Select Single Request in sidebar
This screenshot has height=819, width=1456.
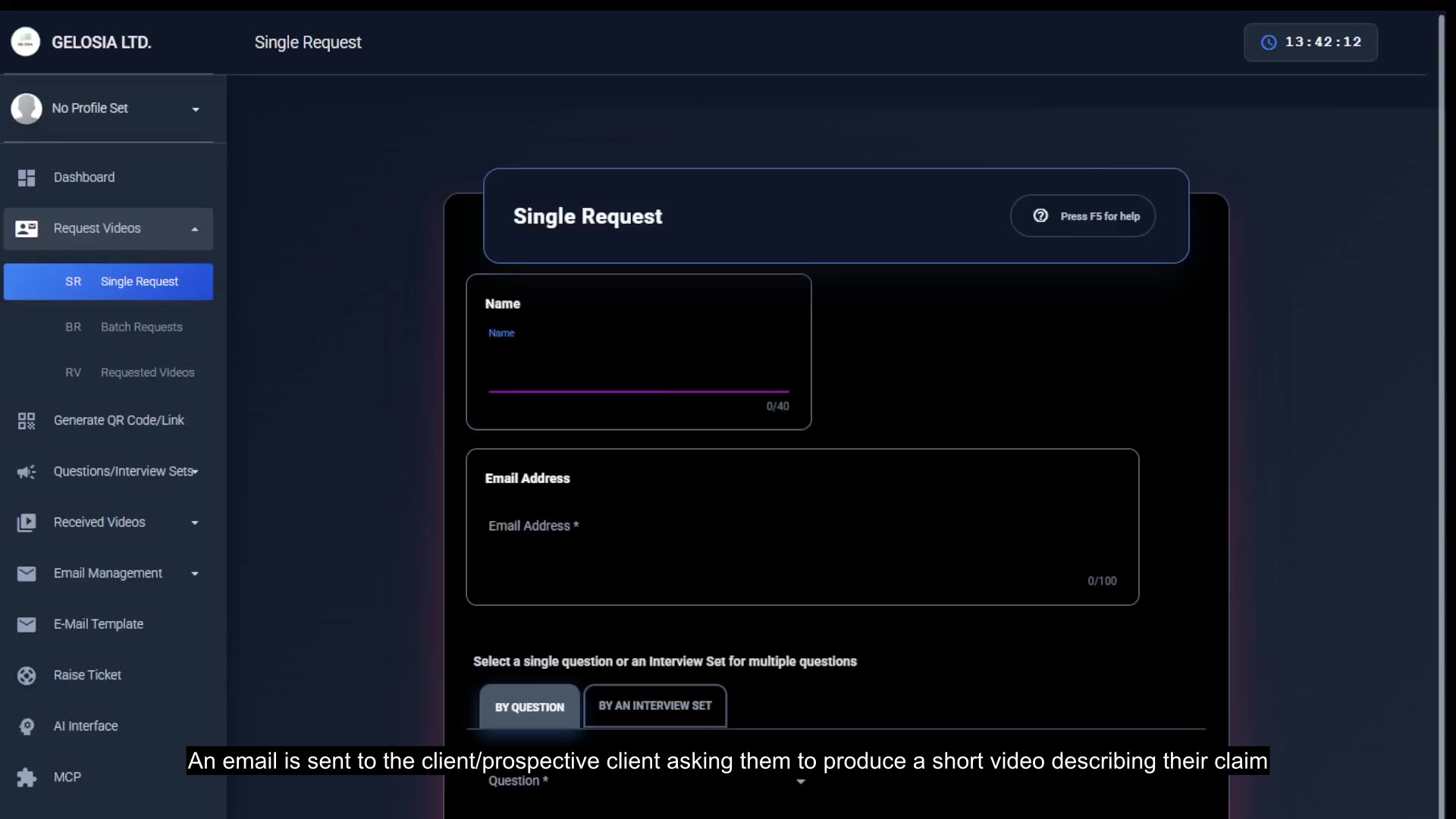coord(108,282)
